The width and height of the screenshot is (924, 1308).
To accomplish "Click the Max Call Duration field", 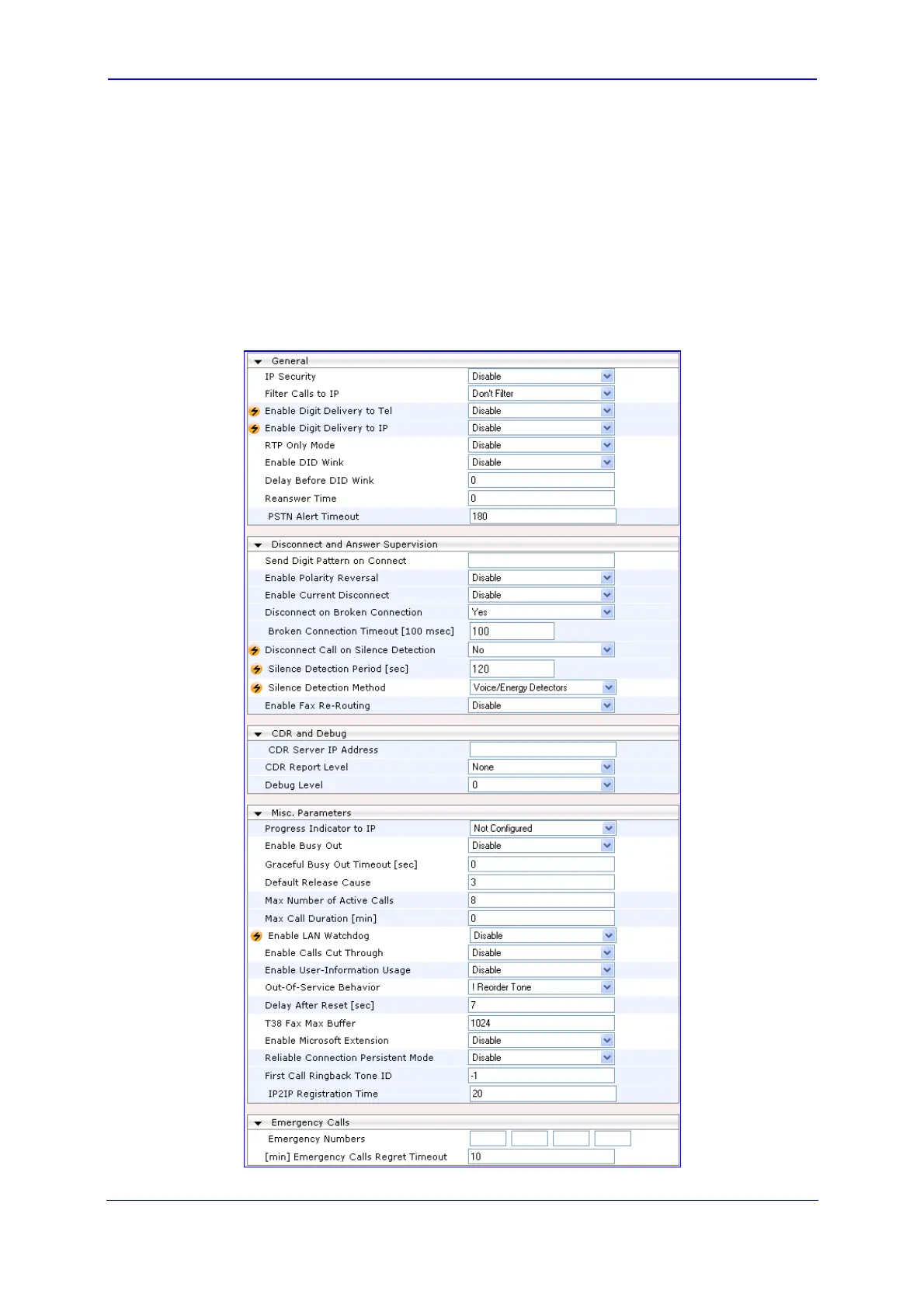I will pos(541,918).
